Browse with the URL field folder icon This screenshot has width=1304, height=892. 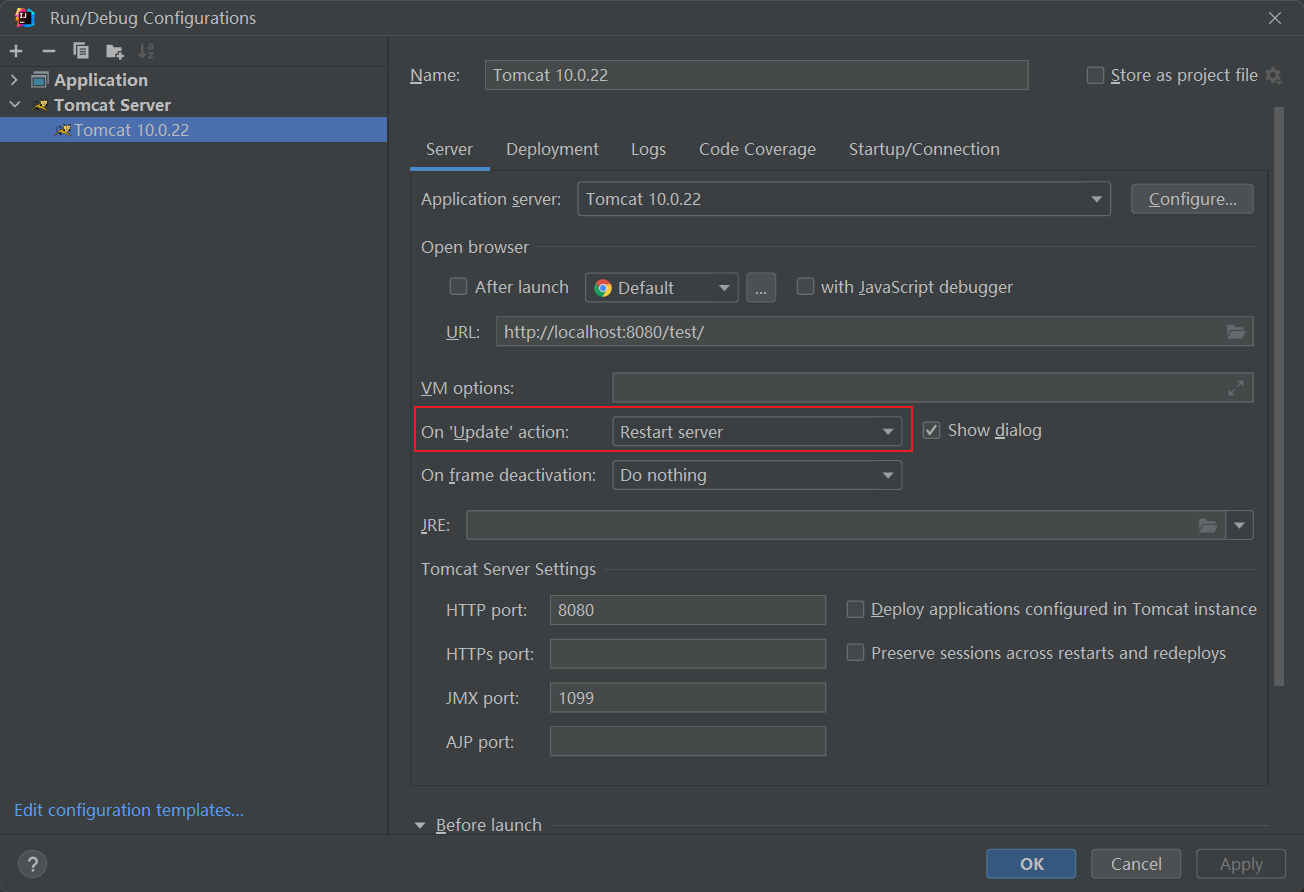pos(1236,331)
